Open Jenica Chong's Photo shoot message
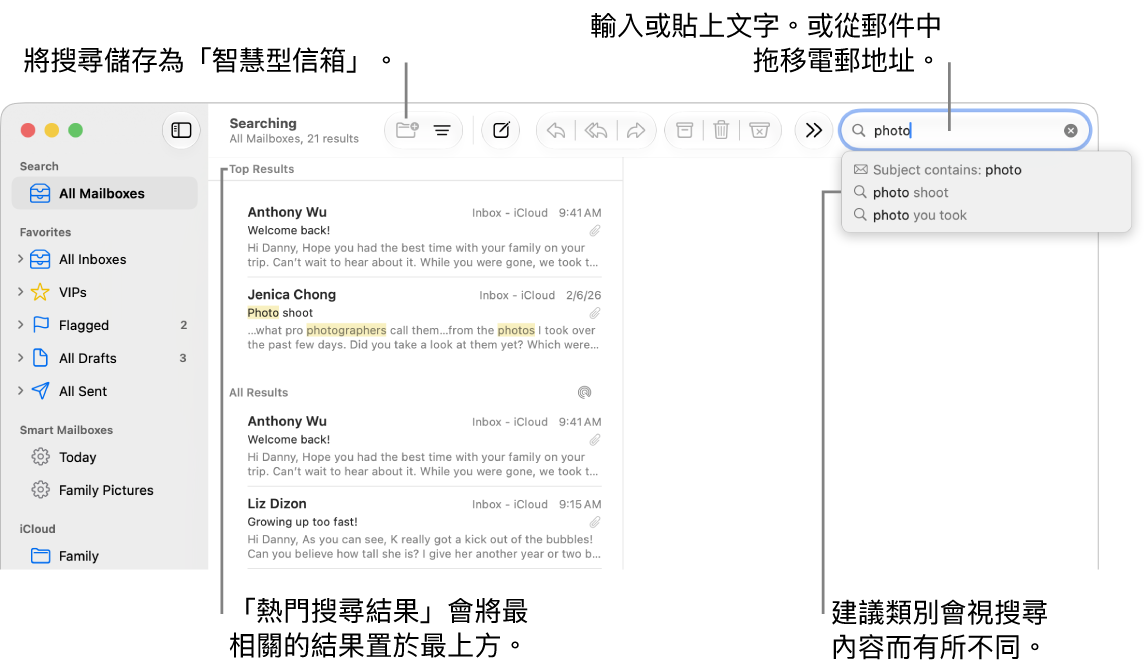Viewport: 1144px width, 668px height. (x=424, y=319)
